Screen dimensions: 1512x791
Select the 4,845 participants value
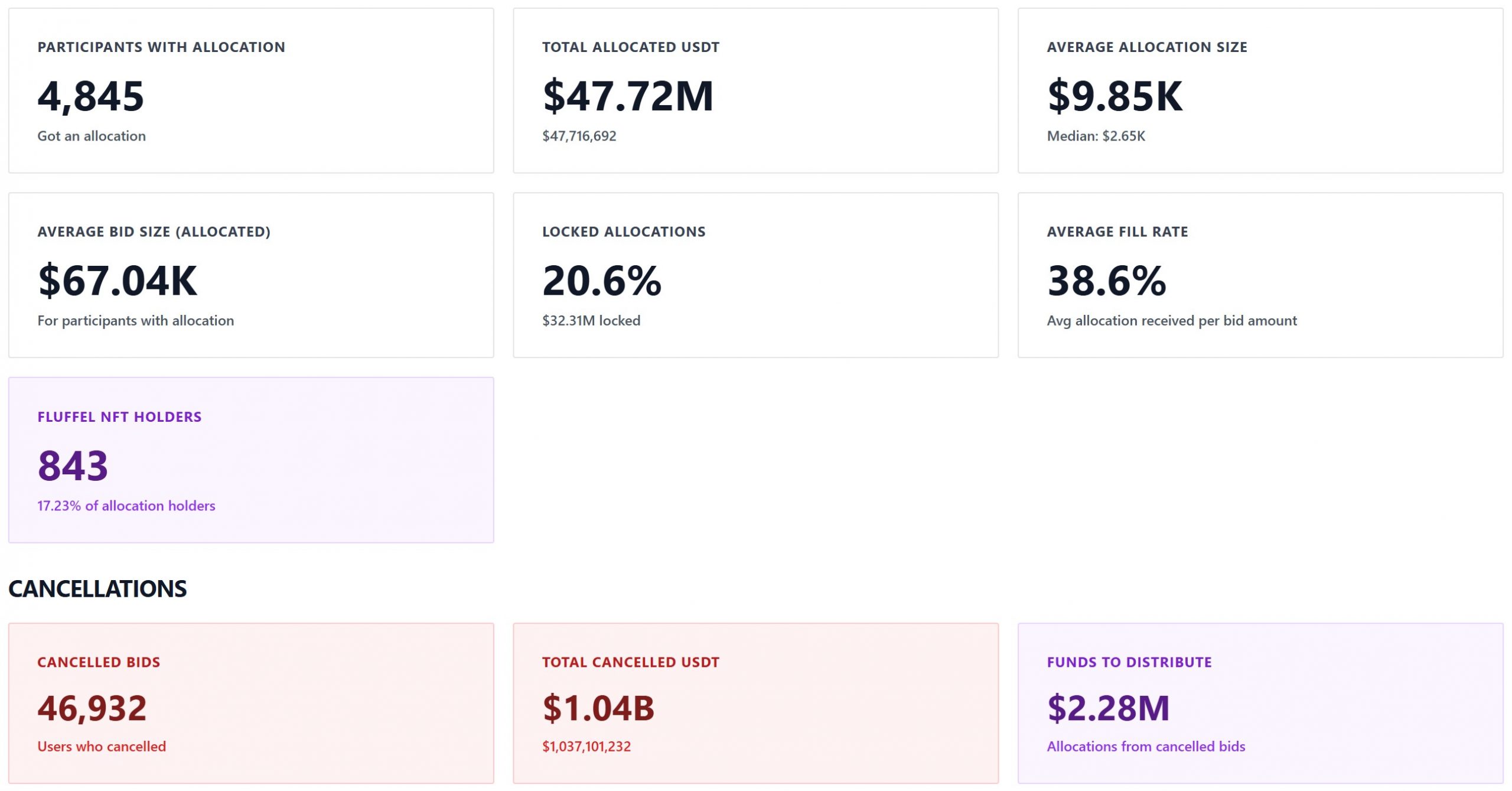click(x=90, y=96)
